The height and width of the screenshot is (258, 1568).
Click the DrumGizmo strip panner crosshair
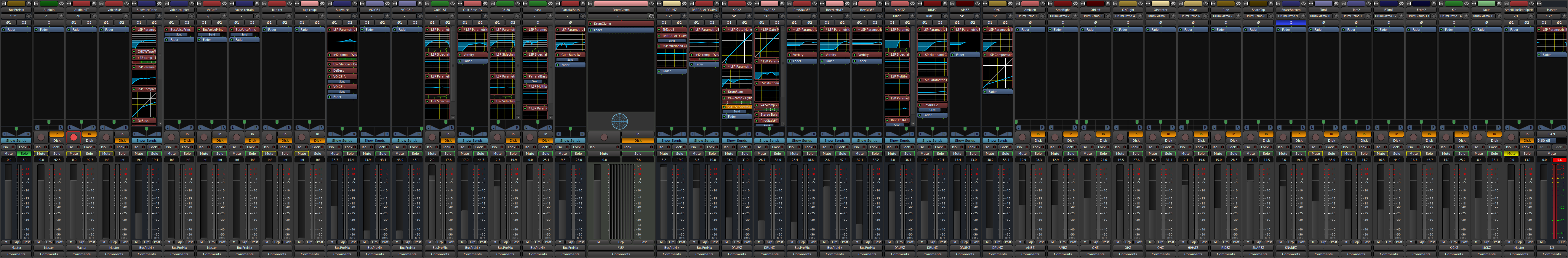pos(620,121)
